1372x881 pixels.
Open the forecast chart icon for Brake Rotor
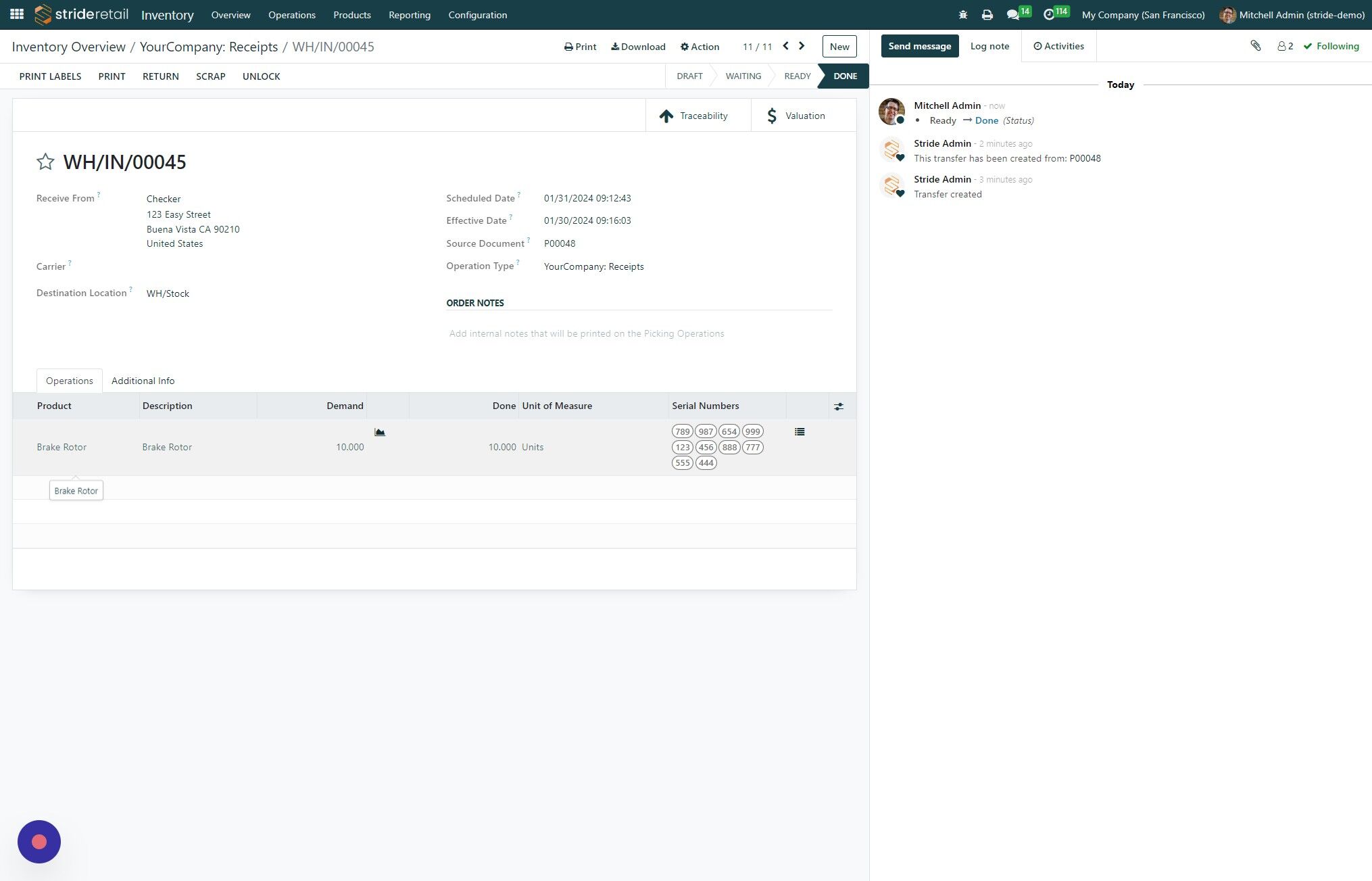point(380,432)
